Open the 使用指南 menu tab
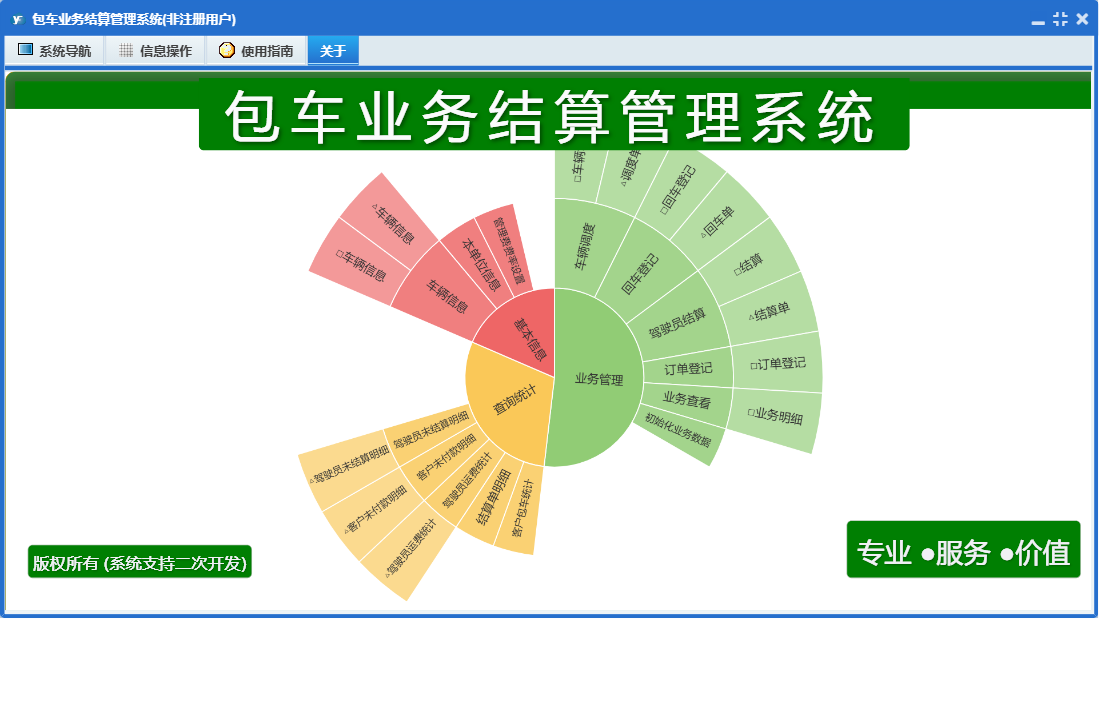 coord(257,51)
